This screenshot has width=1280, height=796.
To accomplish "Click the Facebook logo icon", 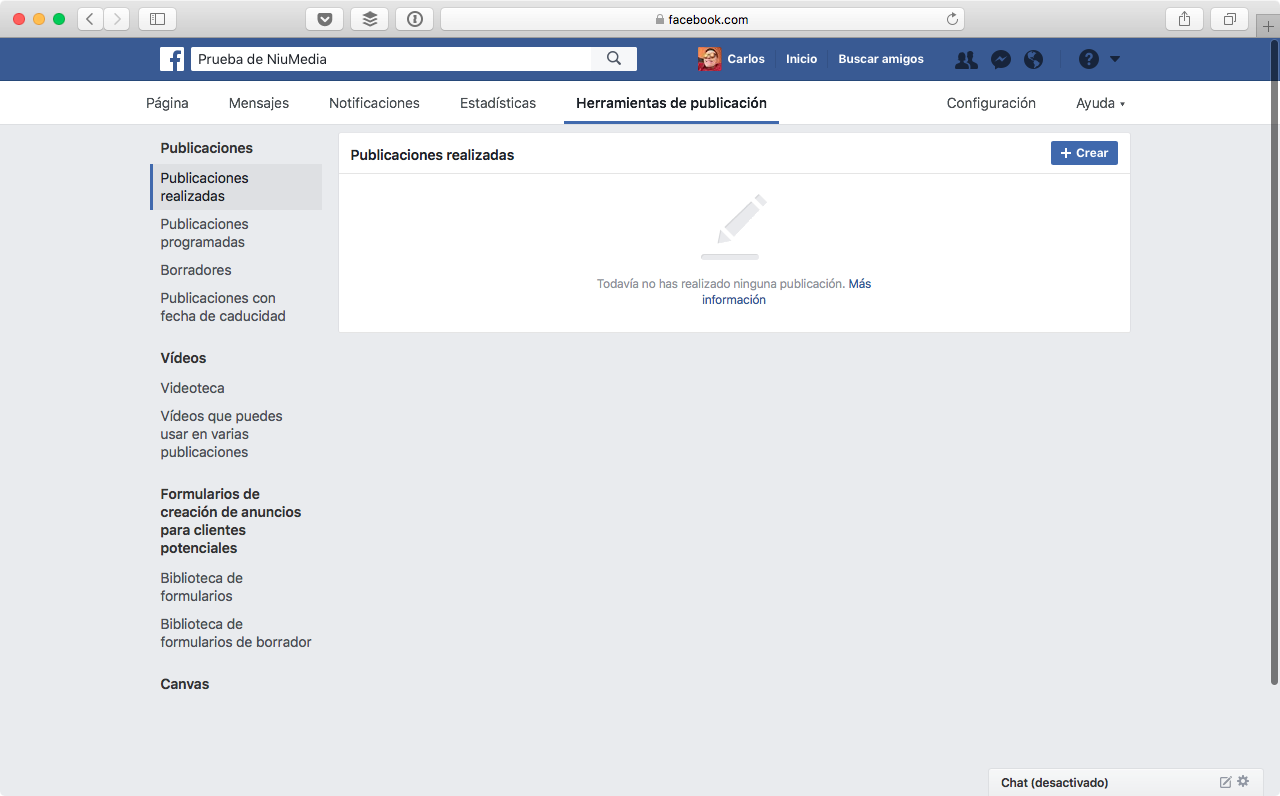I will (x=172, y=59).
